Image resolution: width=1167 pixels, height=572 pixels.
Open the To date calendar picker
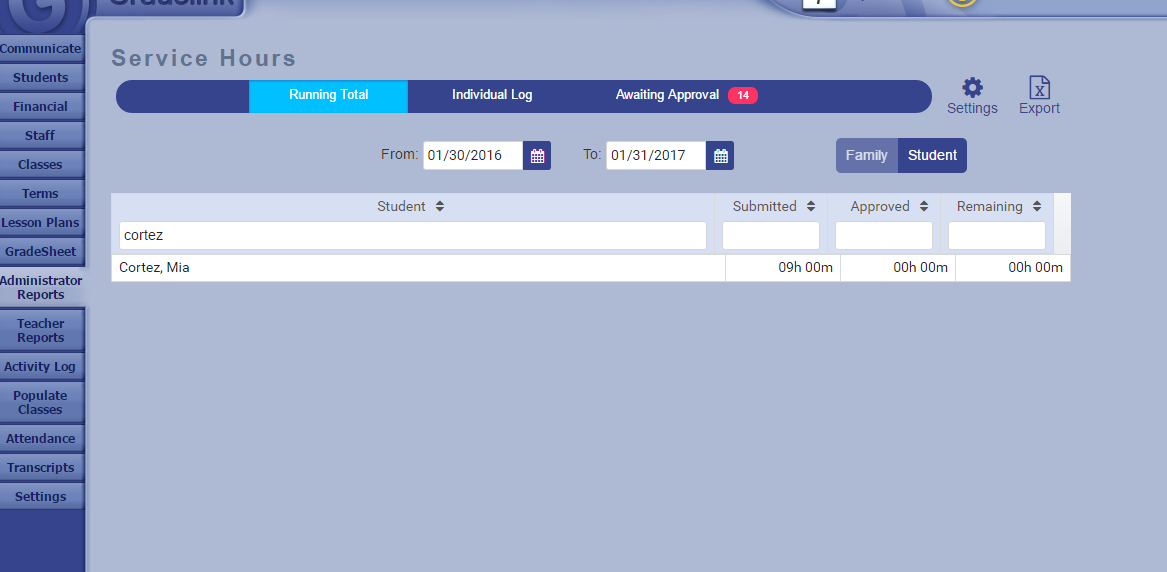pos(720,156)
